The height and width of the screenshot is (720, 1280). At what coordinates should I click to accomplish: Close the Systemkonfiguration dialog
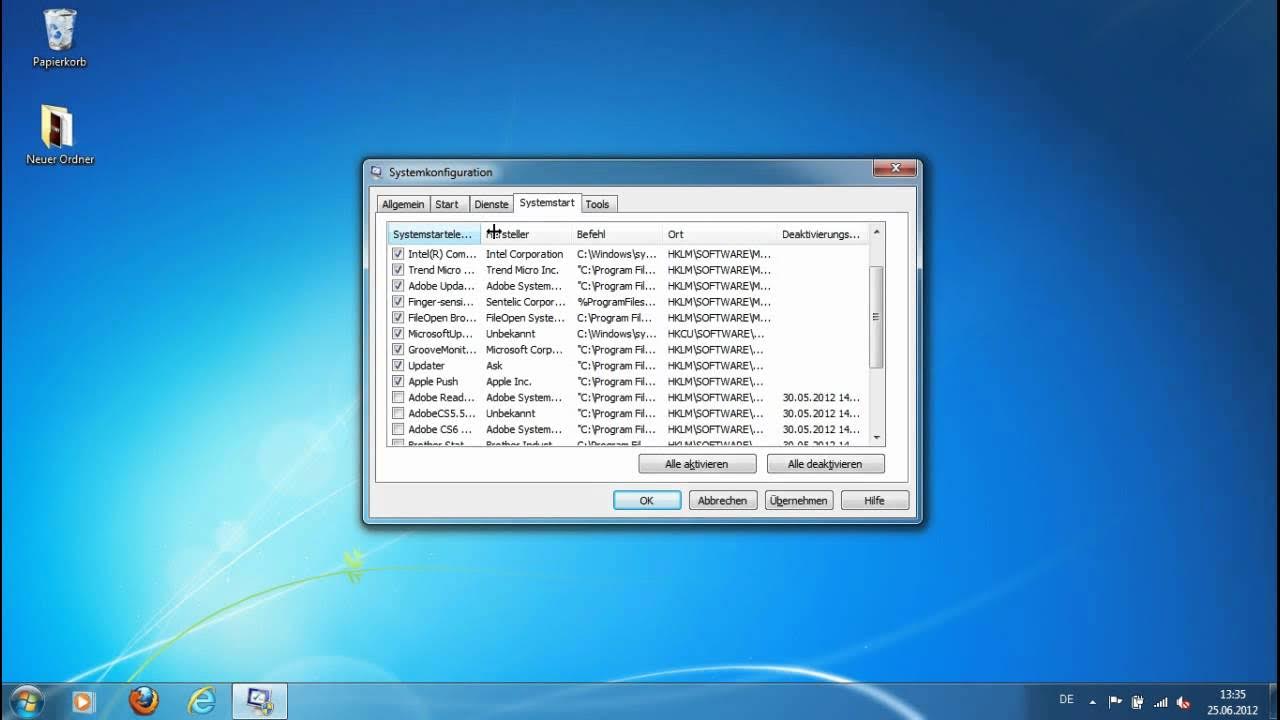coord(895,168)
